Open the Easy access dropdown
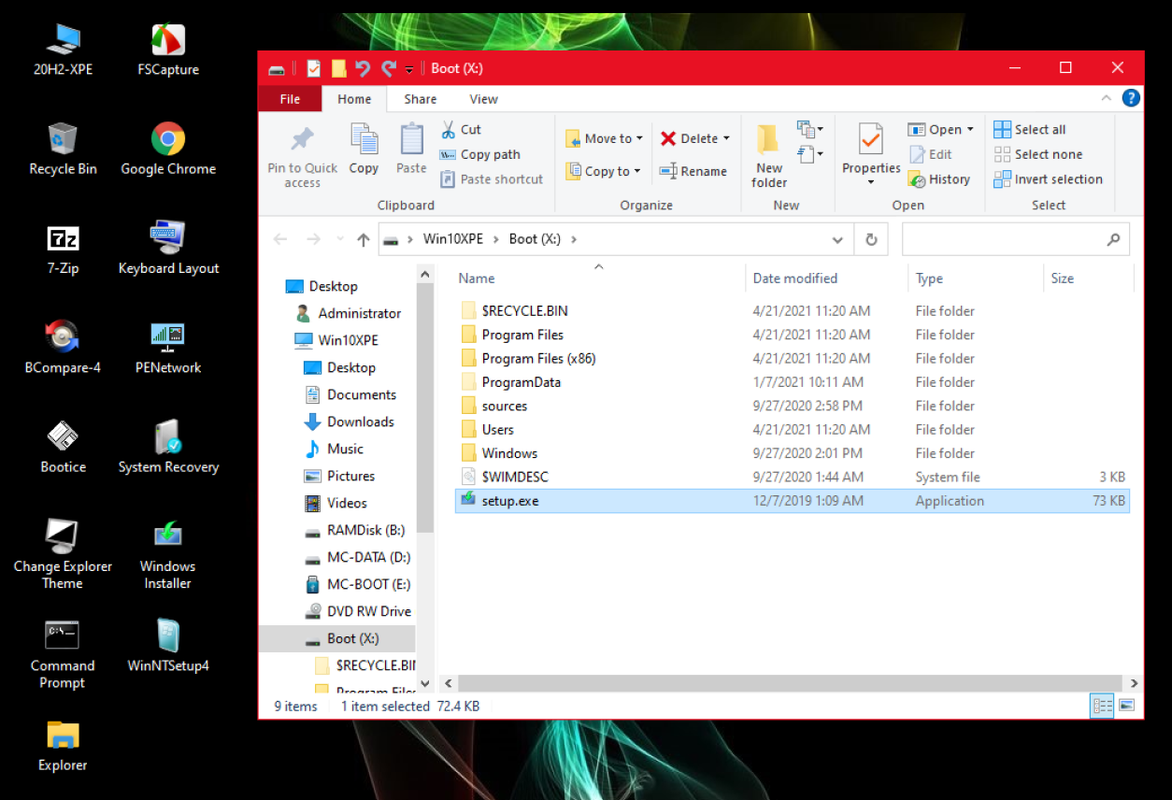Screen dimensions: 1172x800 810,154
